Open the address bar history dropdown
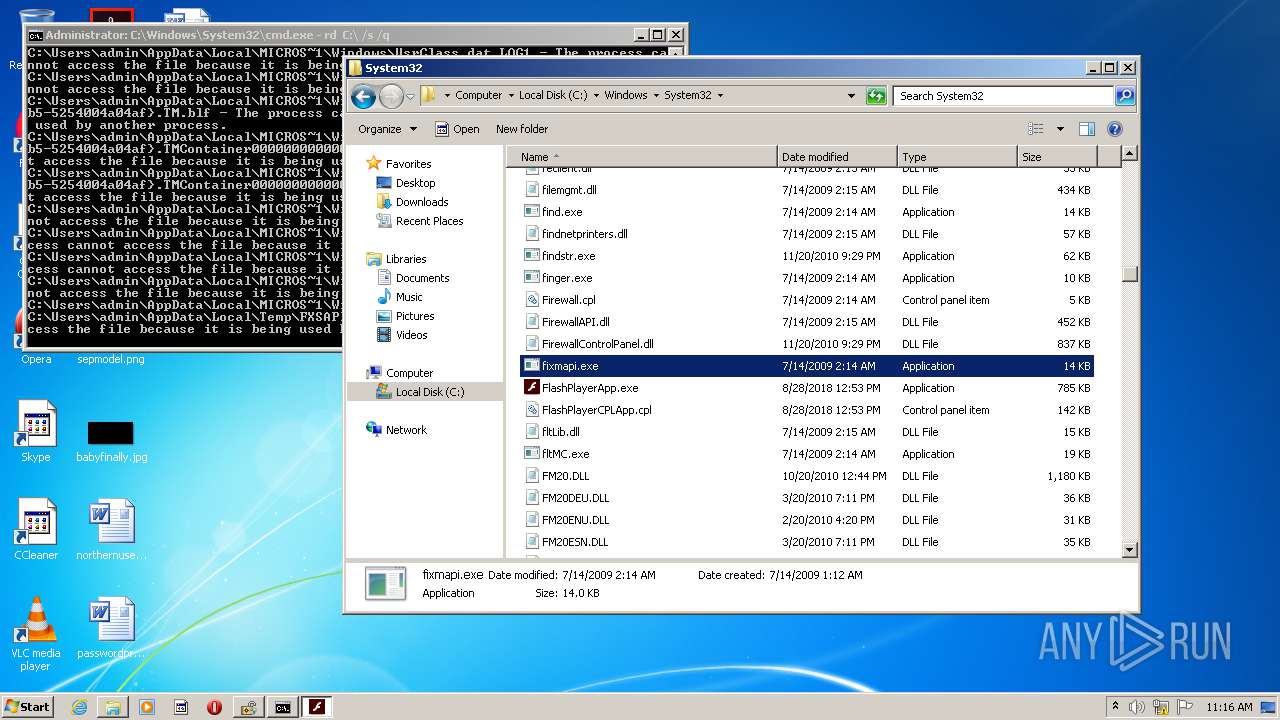 pos(852,96)
